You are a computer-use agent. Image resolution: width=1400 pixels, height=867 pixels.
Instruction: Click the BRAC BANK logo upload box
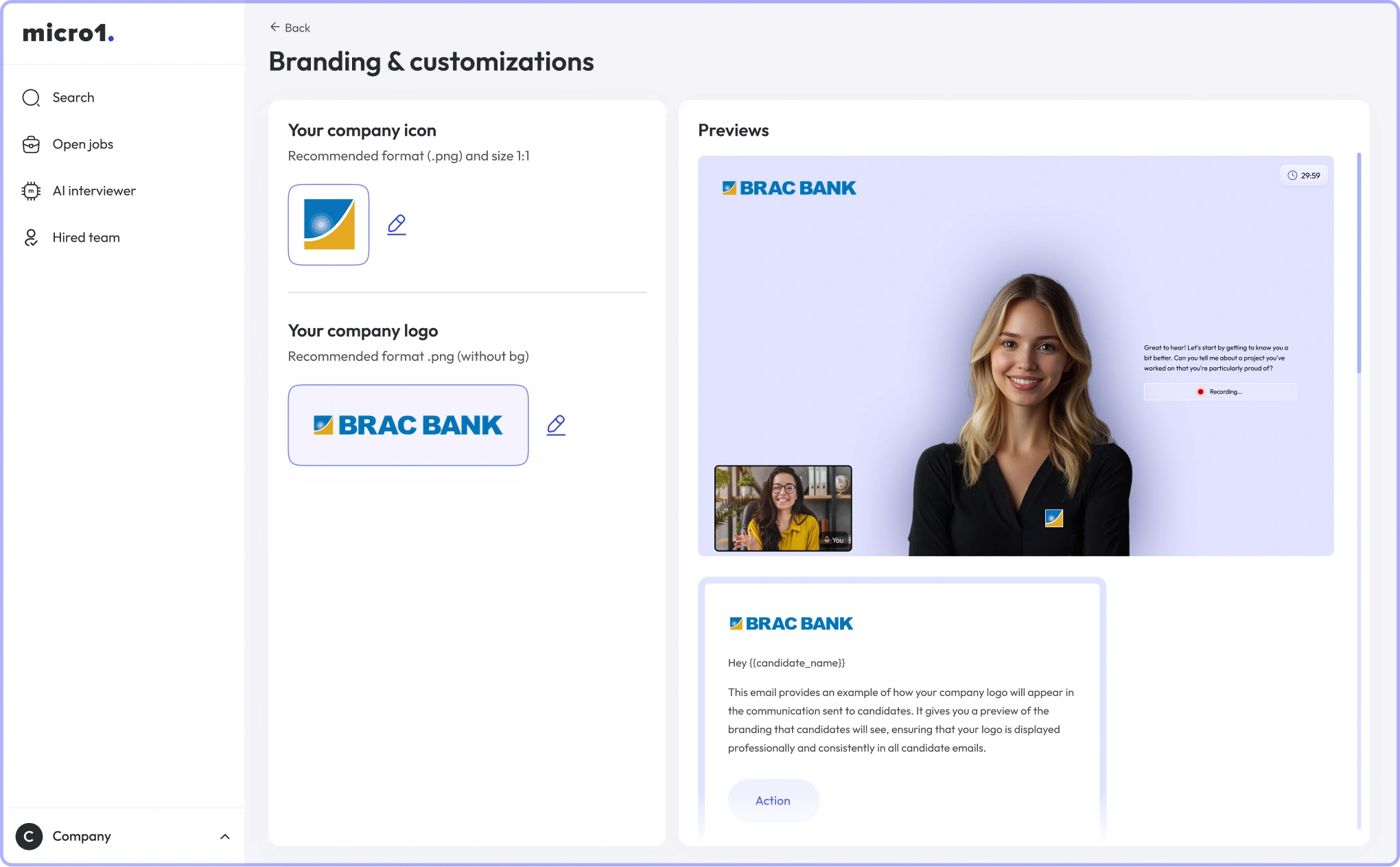pyautogui.click(x=408, y=425)
